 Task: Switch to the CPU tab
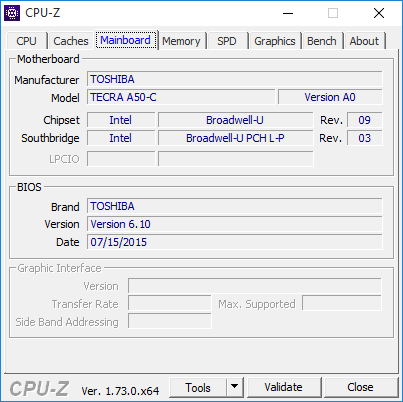point(26,41)
